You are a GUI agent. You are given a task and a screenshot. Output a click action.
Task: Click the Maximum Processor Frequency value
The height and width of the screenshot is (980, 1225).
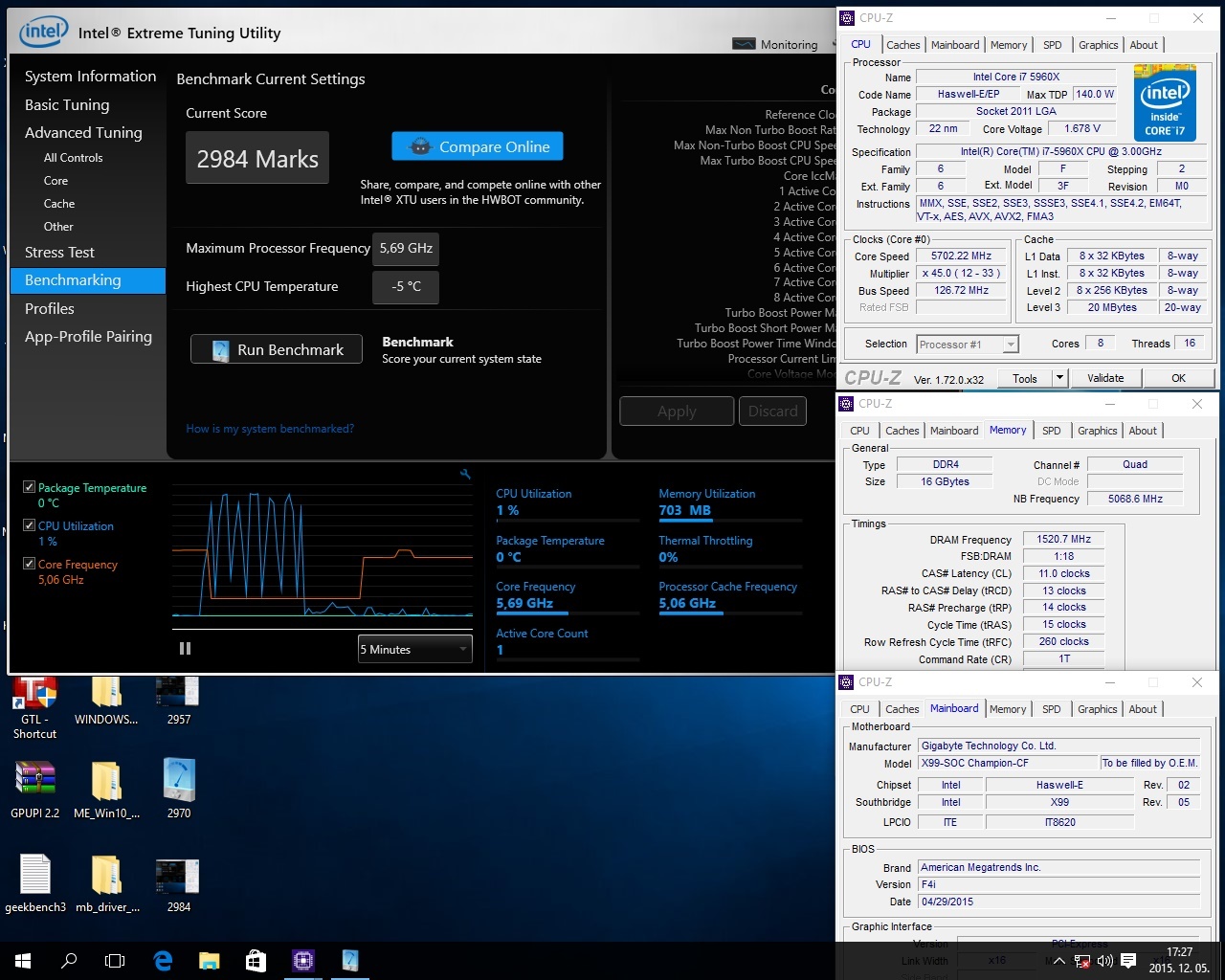click(407, 248)
